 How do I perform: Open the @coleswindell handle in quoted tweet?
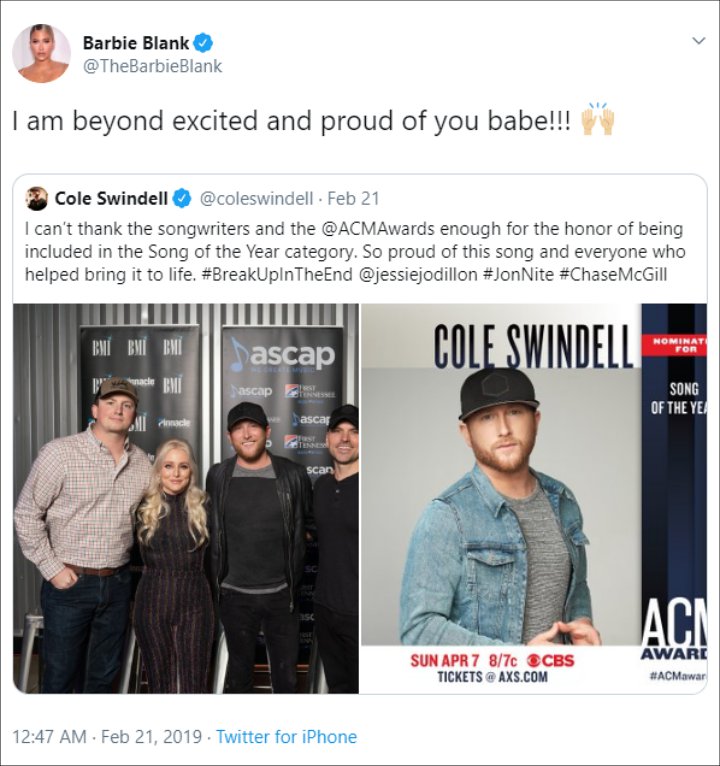coord(256,199)
